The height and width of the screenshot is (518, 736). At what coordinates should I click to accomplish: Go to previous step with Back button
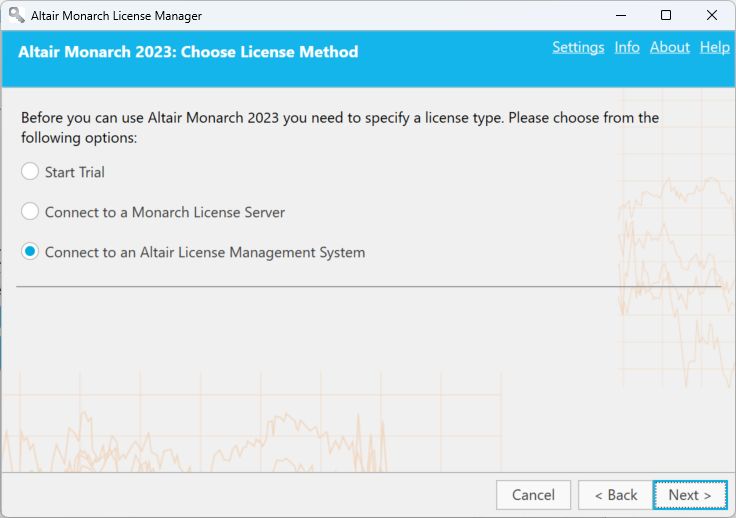point(616,495)
